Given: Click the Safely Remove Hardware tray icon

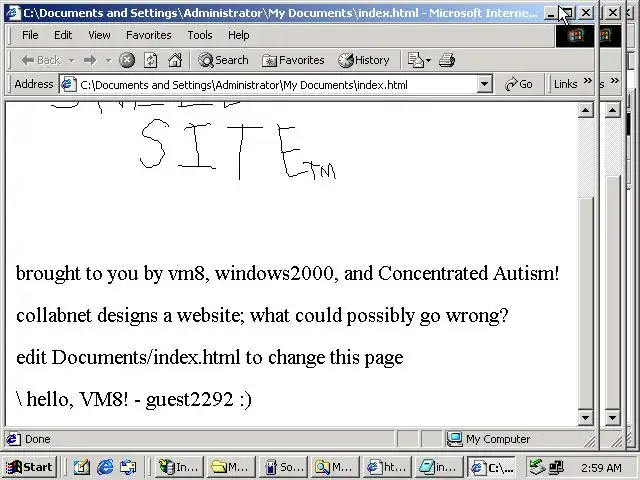Looking at the screenshot, I should [538, 467].
